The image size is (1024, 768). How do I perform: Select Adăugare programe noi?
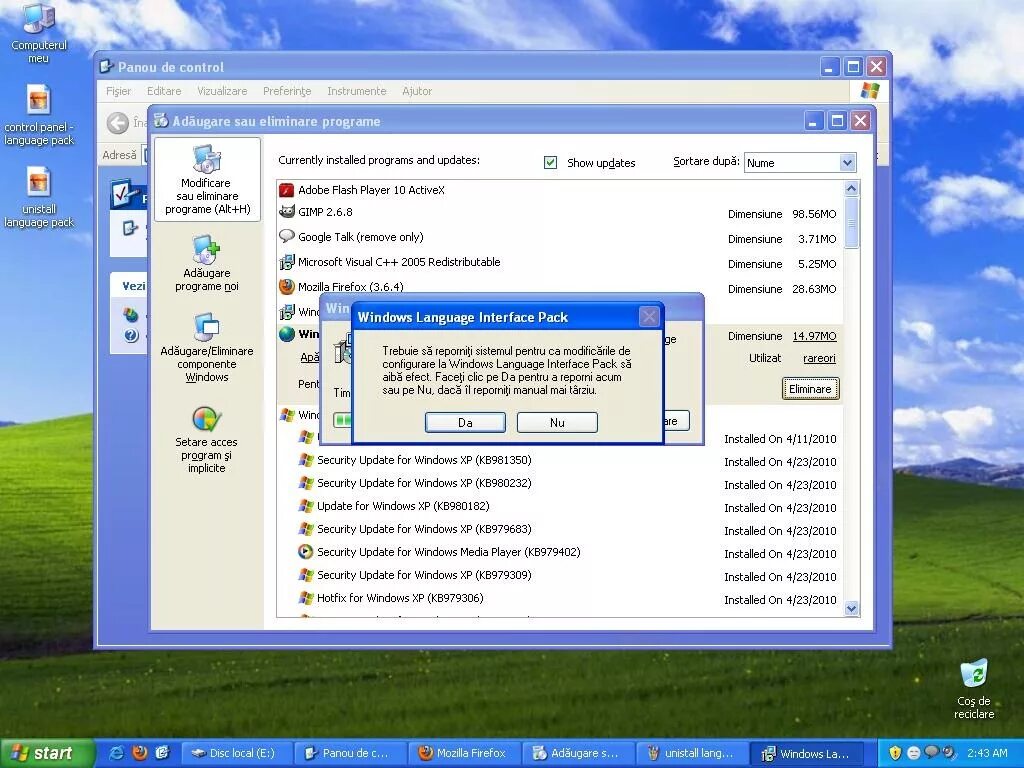207,264
